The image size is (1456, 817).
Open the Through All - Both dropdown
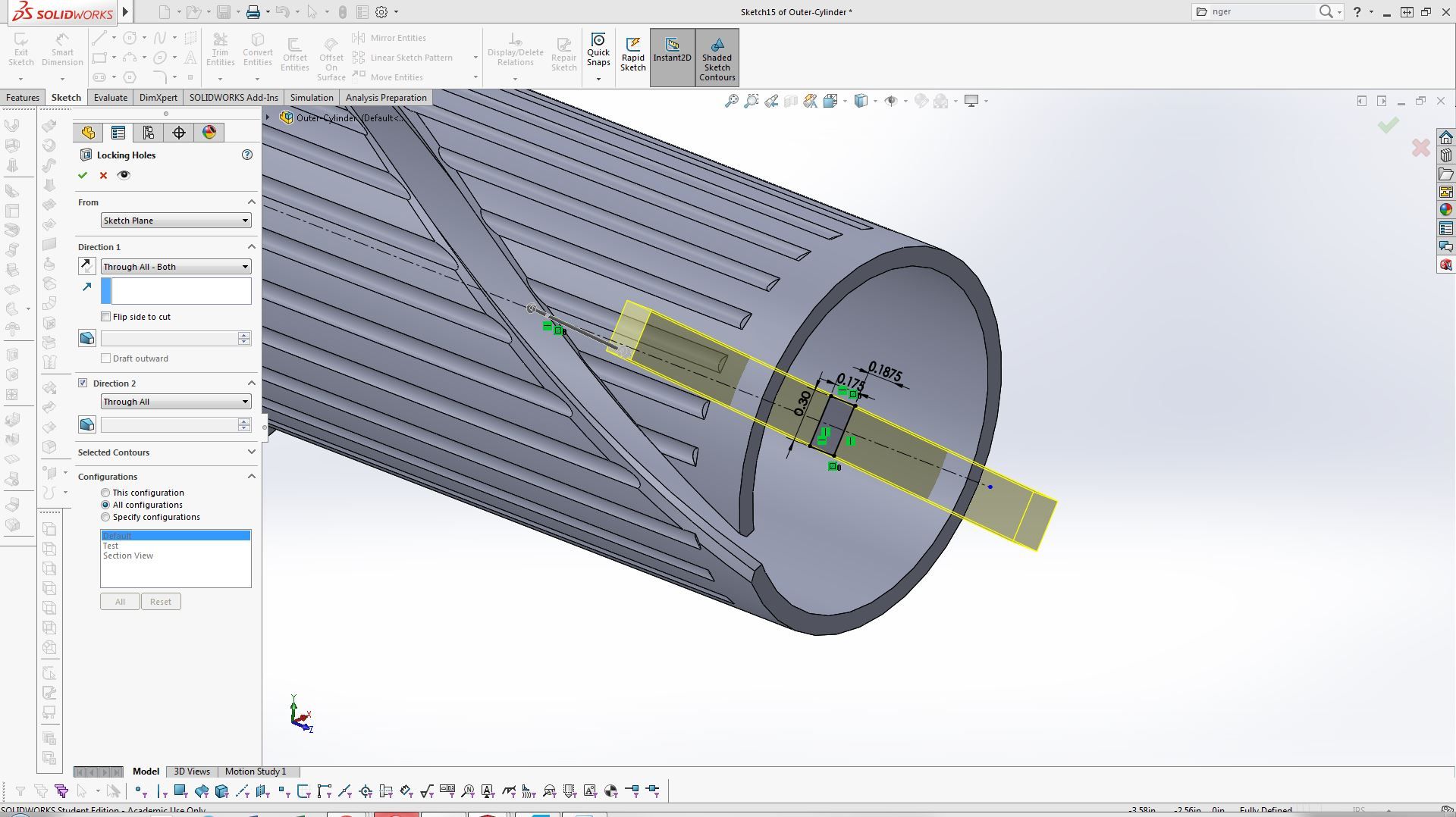[x=176, y=267]
